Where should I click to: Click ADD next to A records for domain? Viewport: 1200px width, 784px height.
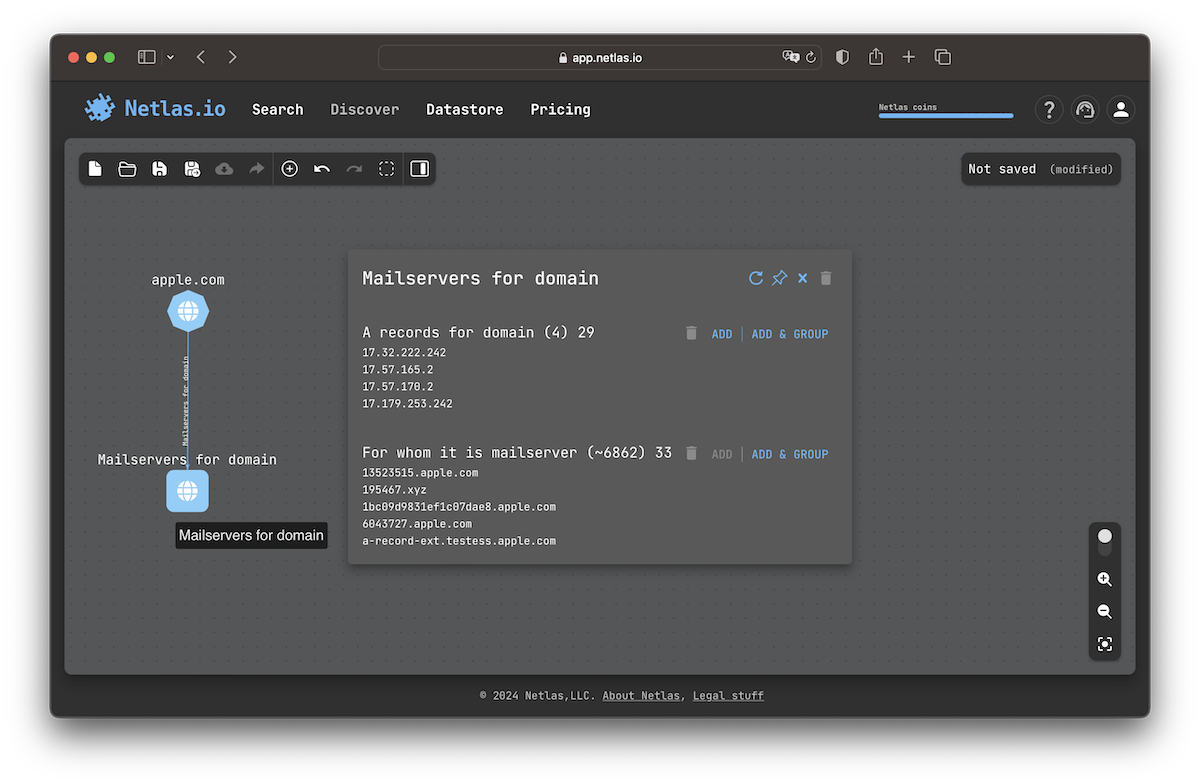point(721,334)
